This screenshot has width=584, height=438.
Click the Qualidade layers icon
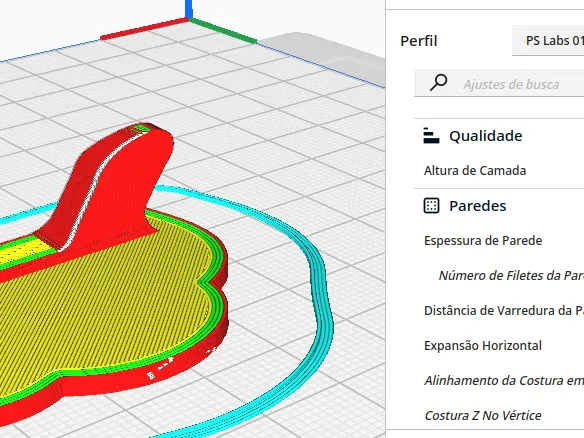tap(431, 136)
